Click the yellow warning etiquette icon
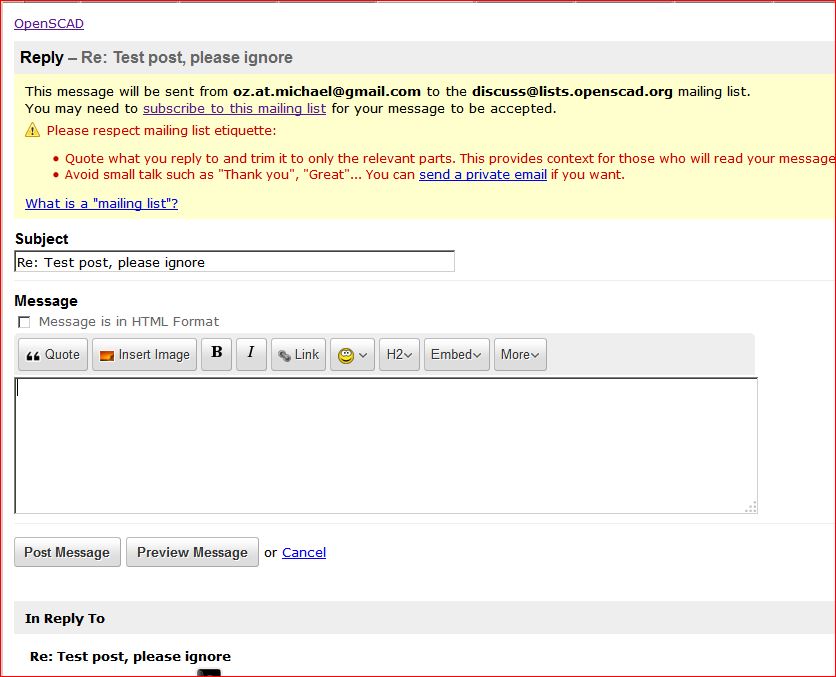Image resolution: width=836 pixels, height=677 pixels. [33, 130]
